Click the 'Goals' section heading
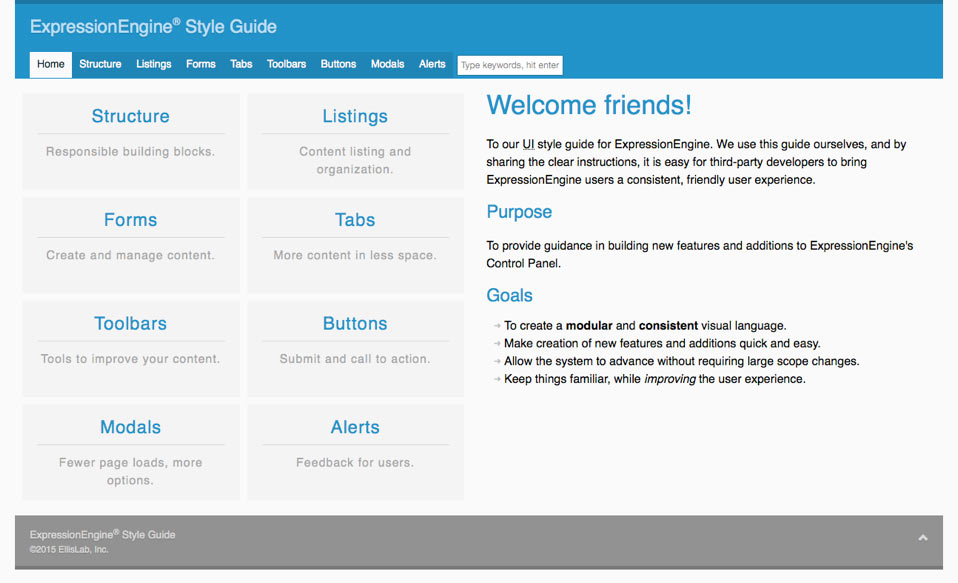Screen dimensions: 958x583 [x=510, y=296]
